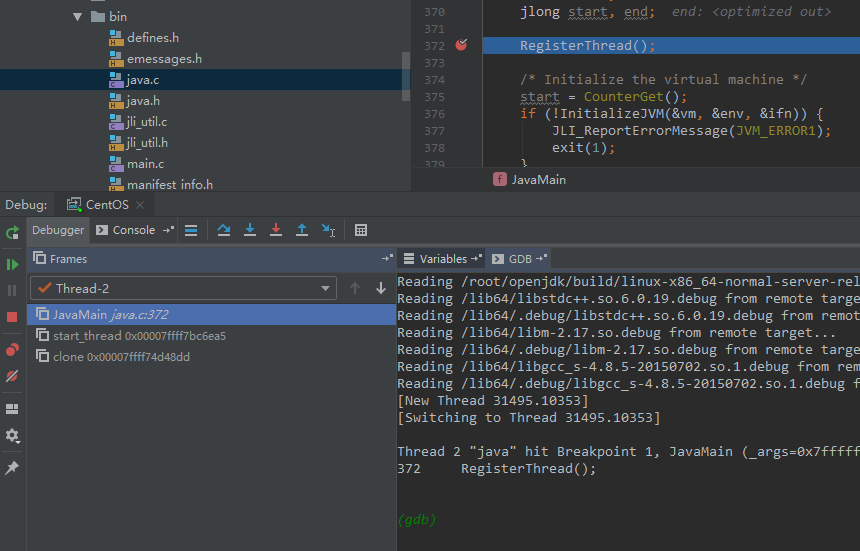The height and width of the screenshot is (551, 860).
Task: Click line number 376 in gutter
Action: pyautogui.click(x=434, y=114)
